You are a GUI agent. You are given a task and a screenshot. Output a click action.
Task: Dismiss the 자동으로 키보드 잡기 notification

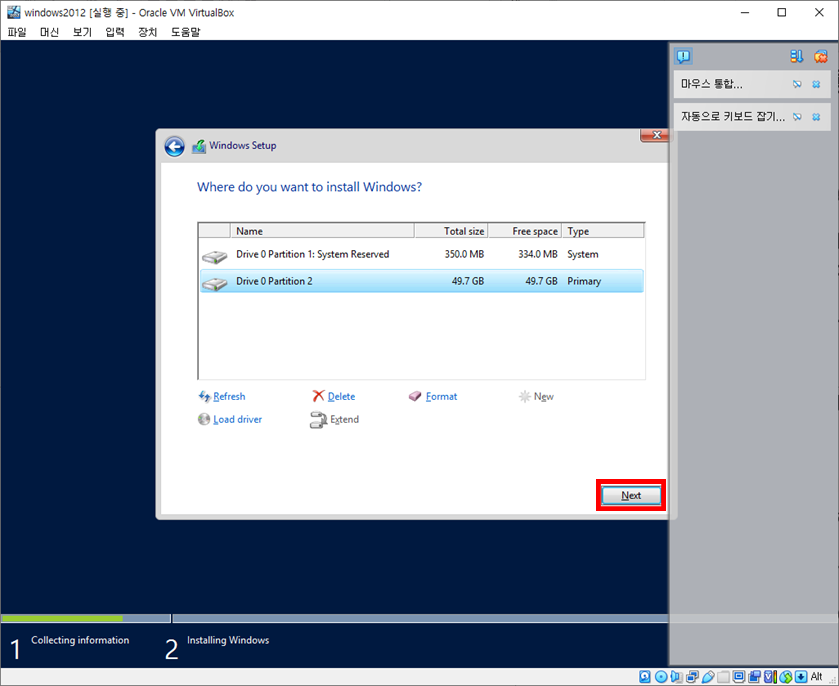816,117
